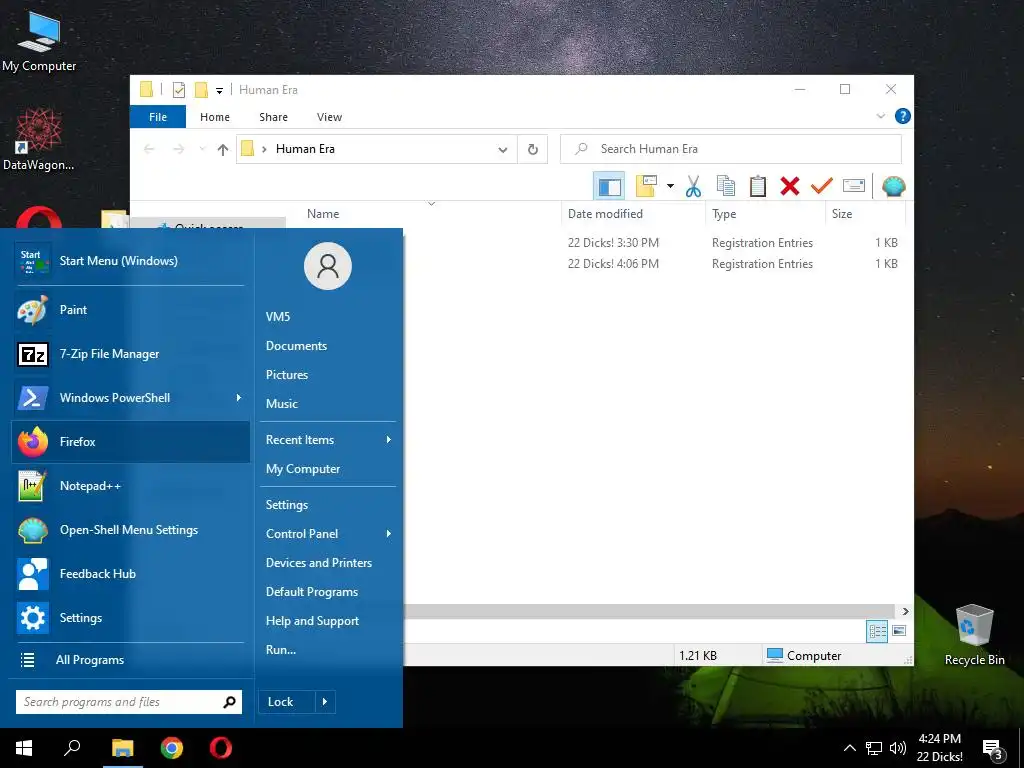The image size is (1024, 768).
Task: Switch to the Share ribbon tab
Action: pos(273,117)
